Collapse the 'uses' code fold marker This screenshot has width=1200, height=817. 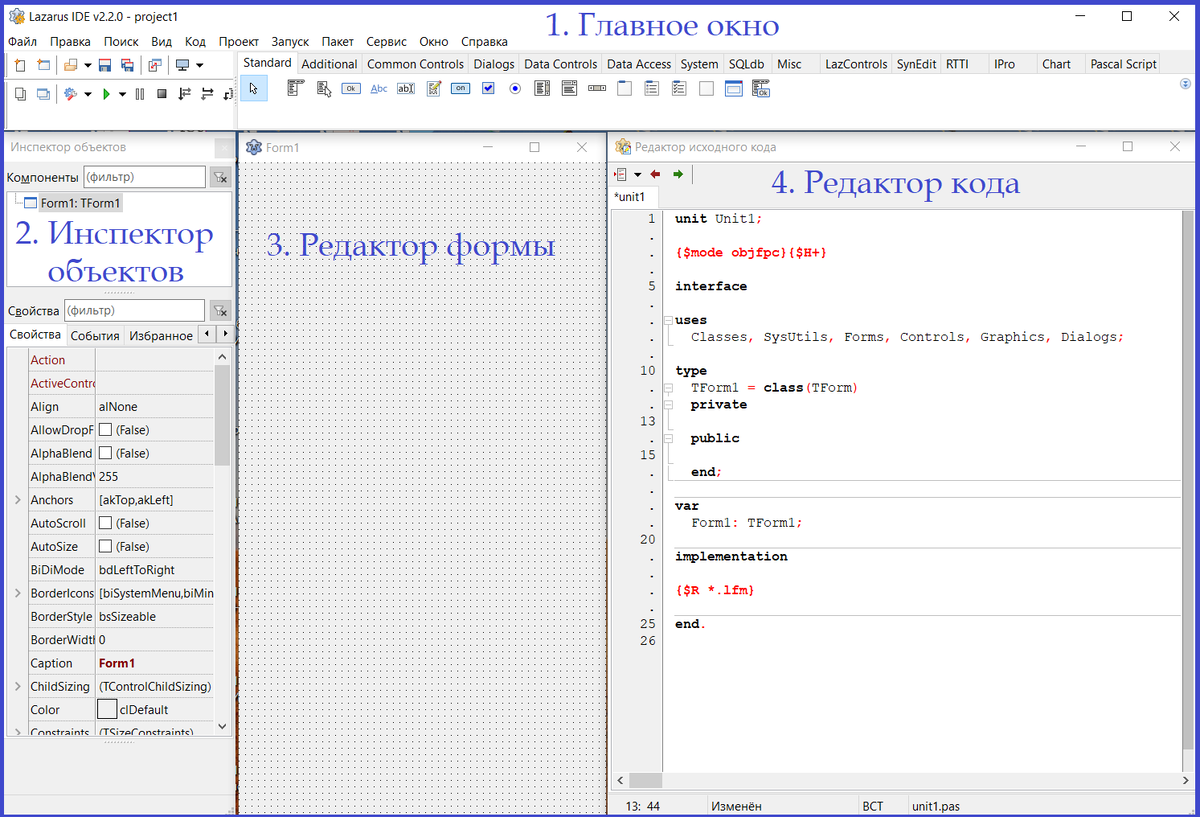[x=667, y=320]
